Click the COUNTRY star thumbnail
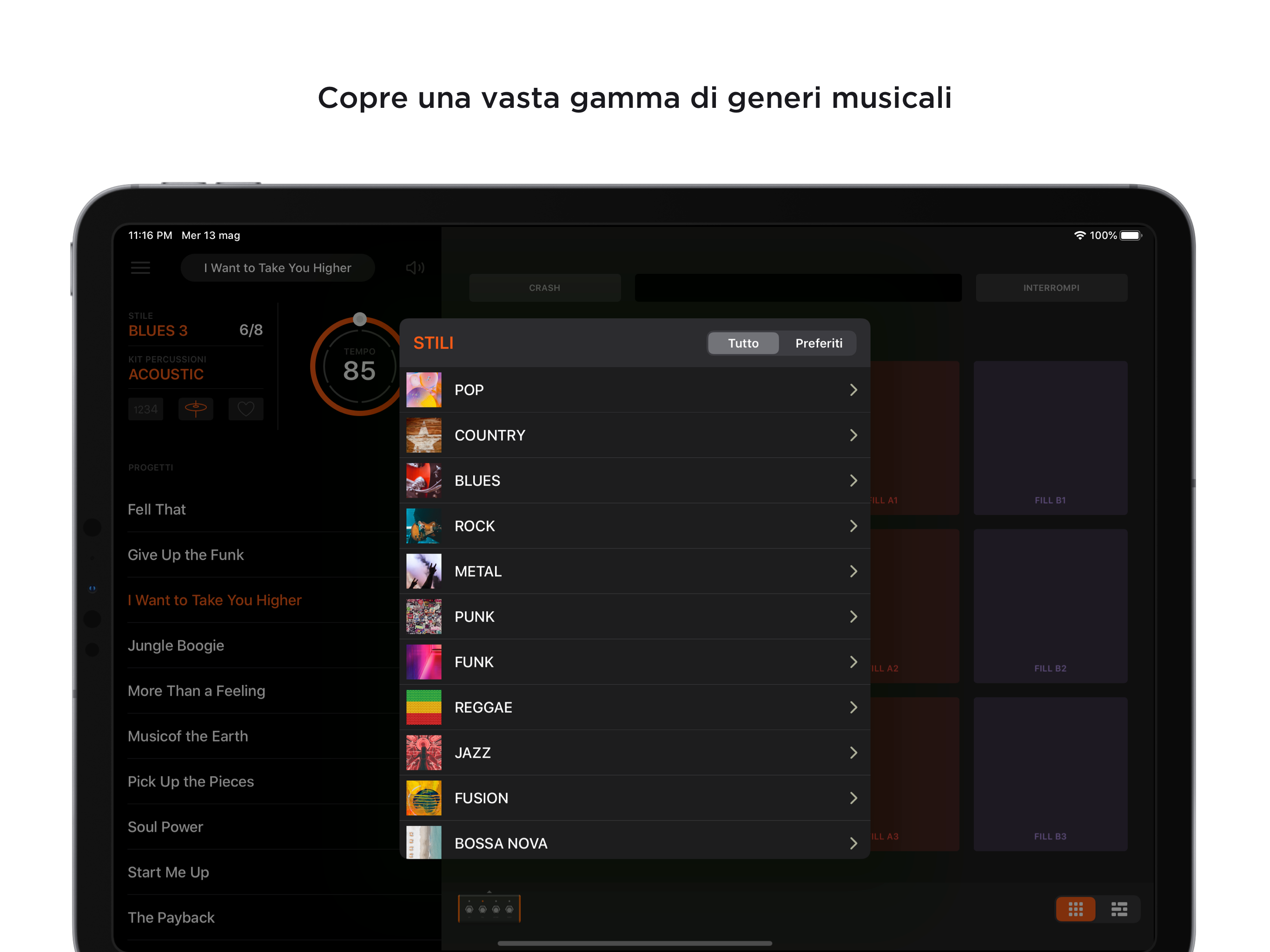The width and height of the screenshot is (1270, 952). (423, 435)
